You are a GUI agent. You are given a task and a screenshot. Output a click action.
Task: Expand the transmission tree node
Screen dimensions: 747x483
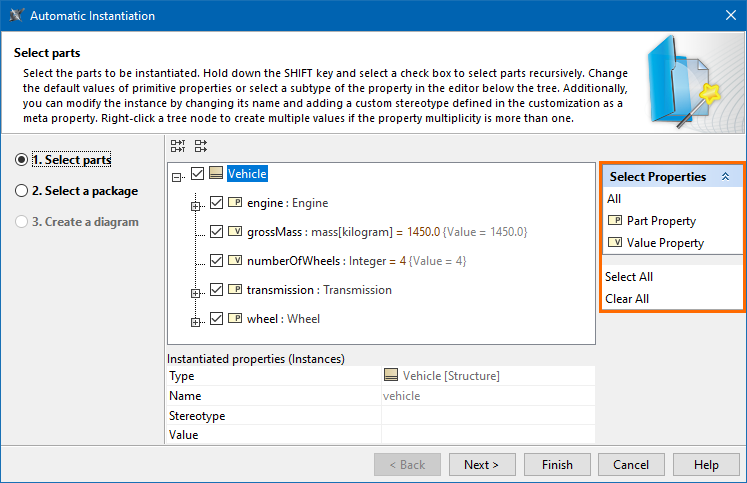point(195,293)
